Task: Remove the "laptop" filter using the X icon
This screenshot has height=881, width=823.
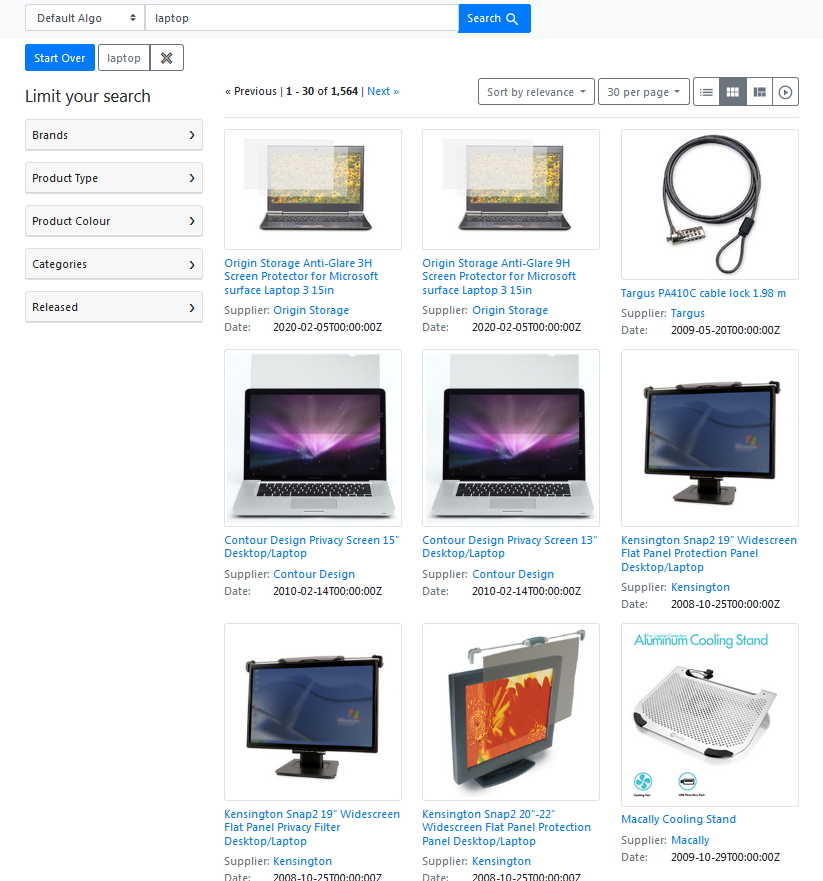Action: (166, 57)
